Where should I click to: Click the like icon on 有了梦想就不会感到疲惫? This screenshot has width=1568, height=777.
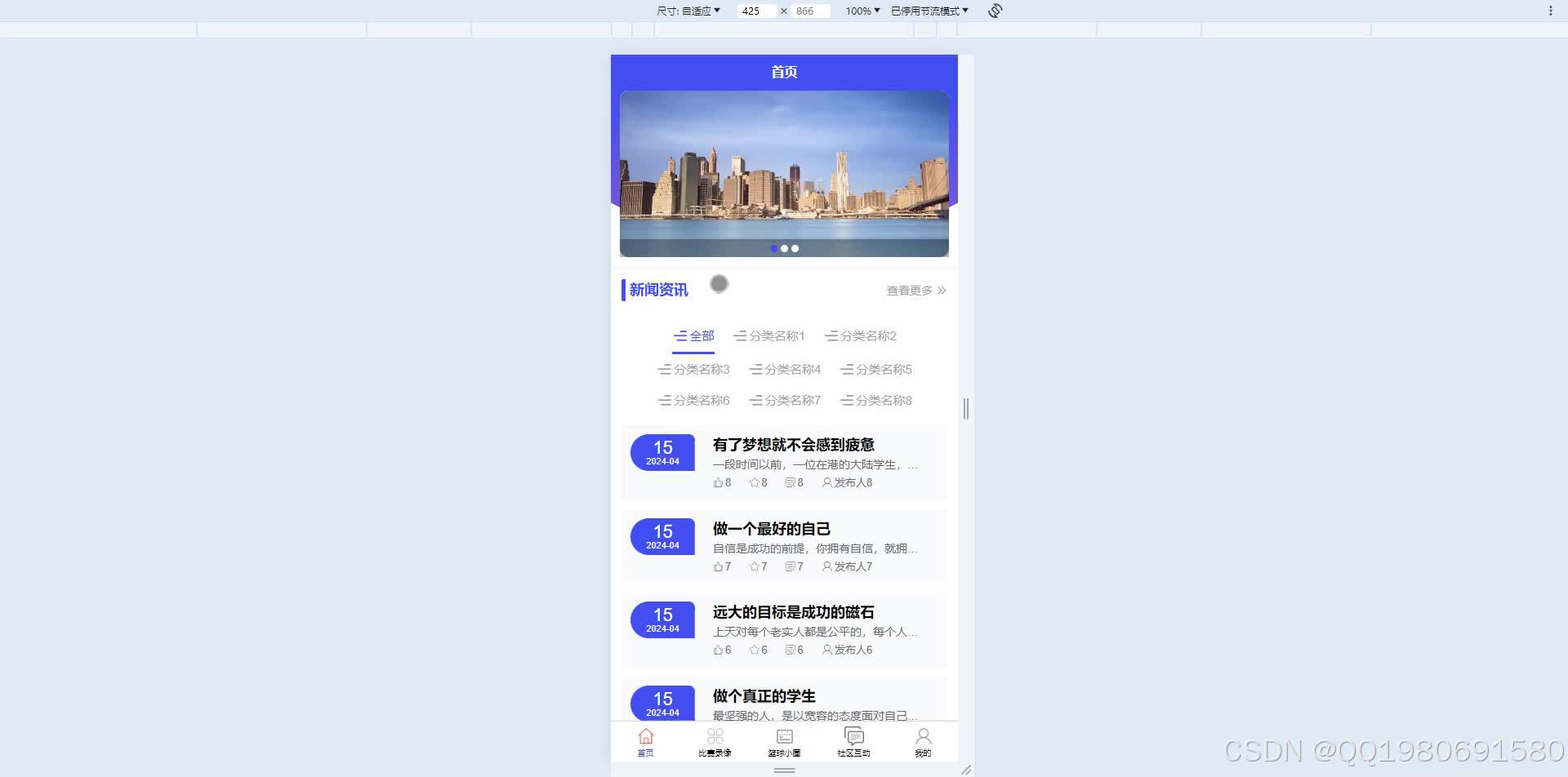tap(718, 482)
